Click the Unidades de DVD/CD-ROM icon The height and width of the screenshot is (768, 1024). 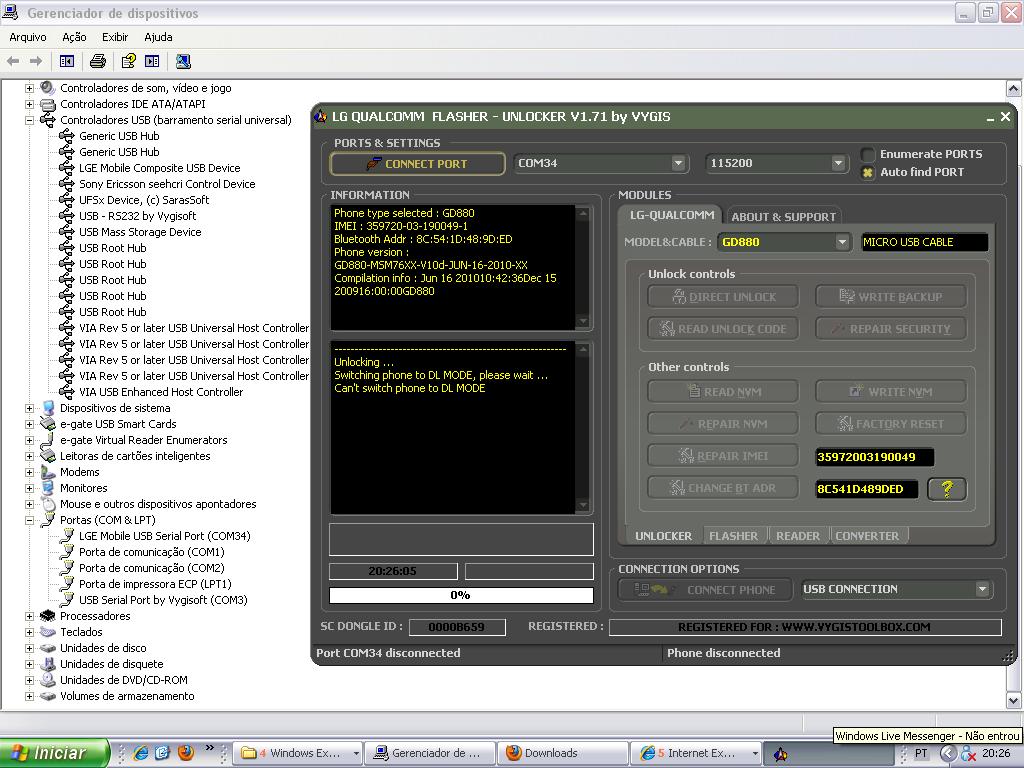[x=48, y=680]
